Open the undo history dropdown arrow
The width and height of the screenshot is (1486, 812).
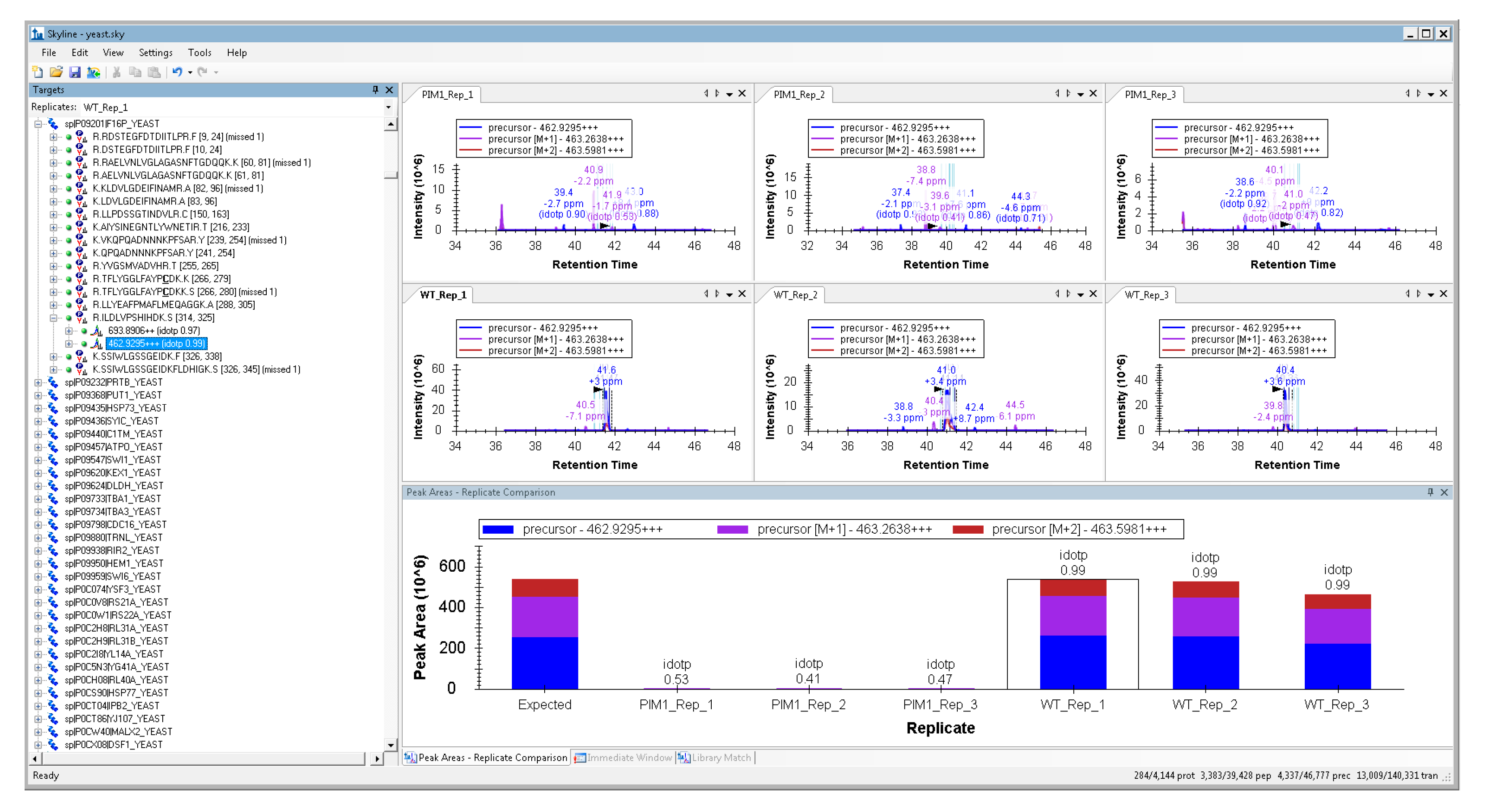(x=190, y=72)
